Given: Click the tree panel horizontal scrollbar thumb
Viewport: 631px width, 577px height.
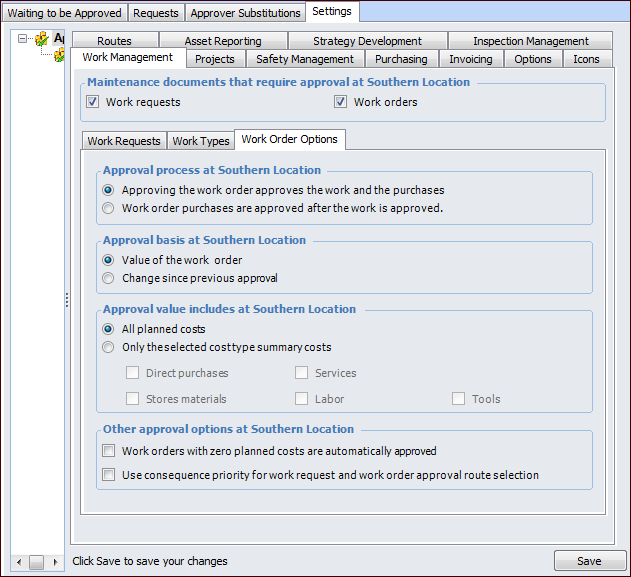Looking at the screenshot, I should point(36,562).
